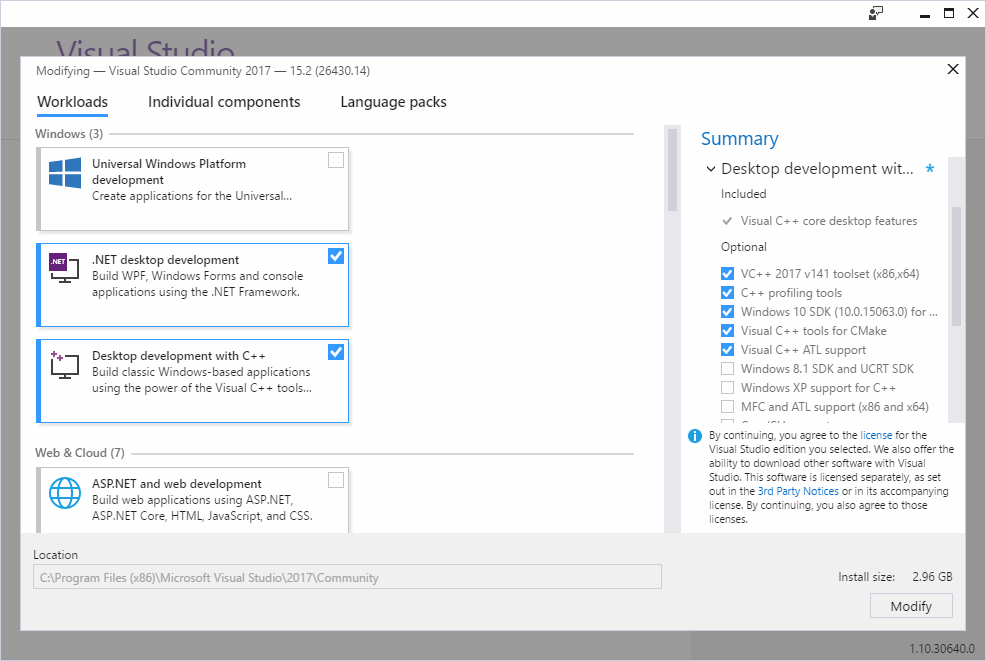Image resolution: width=986 pixels, height=661 pixels.
Task: Uncheck Visual C++ tools for CMake
Action: [x=727, y=330]
